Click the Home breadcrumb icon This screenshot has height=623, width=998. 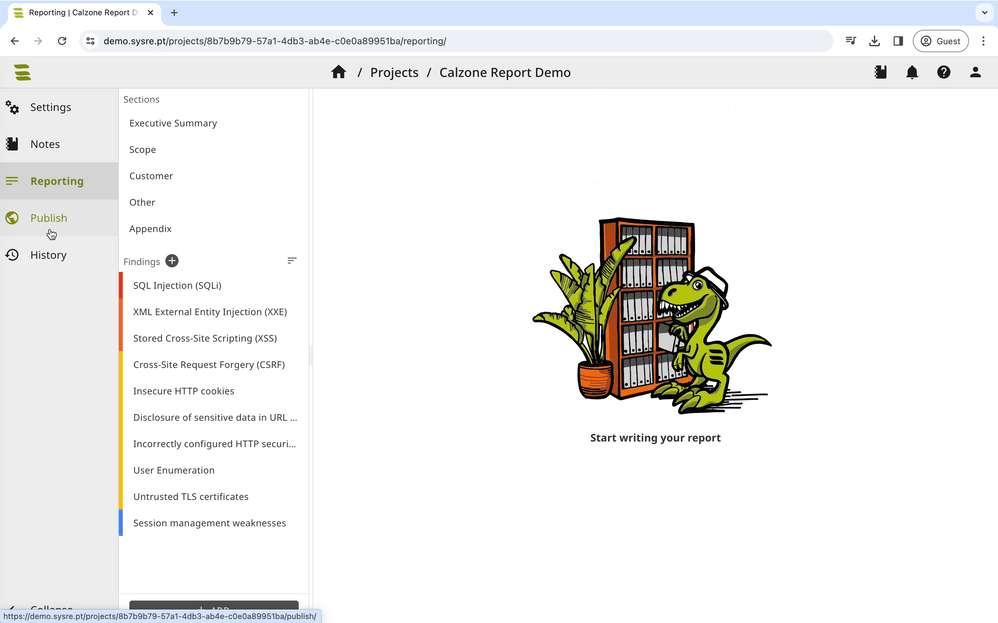point(338,72)
